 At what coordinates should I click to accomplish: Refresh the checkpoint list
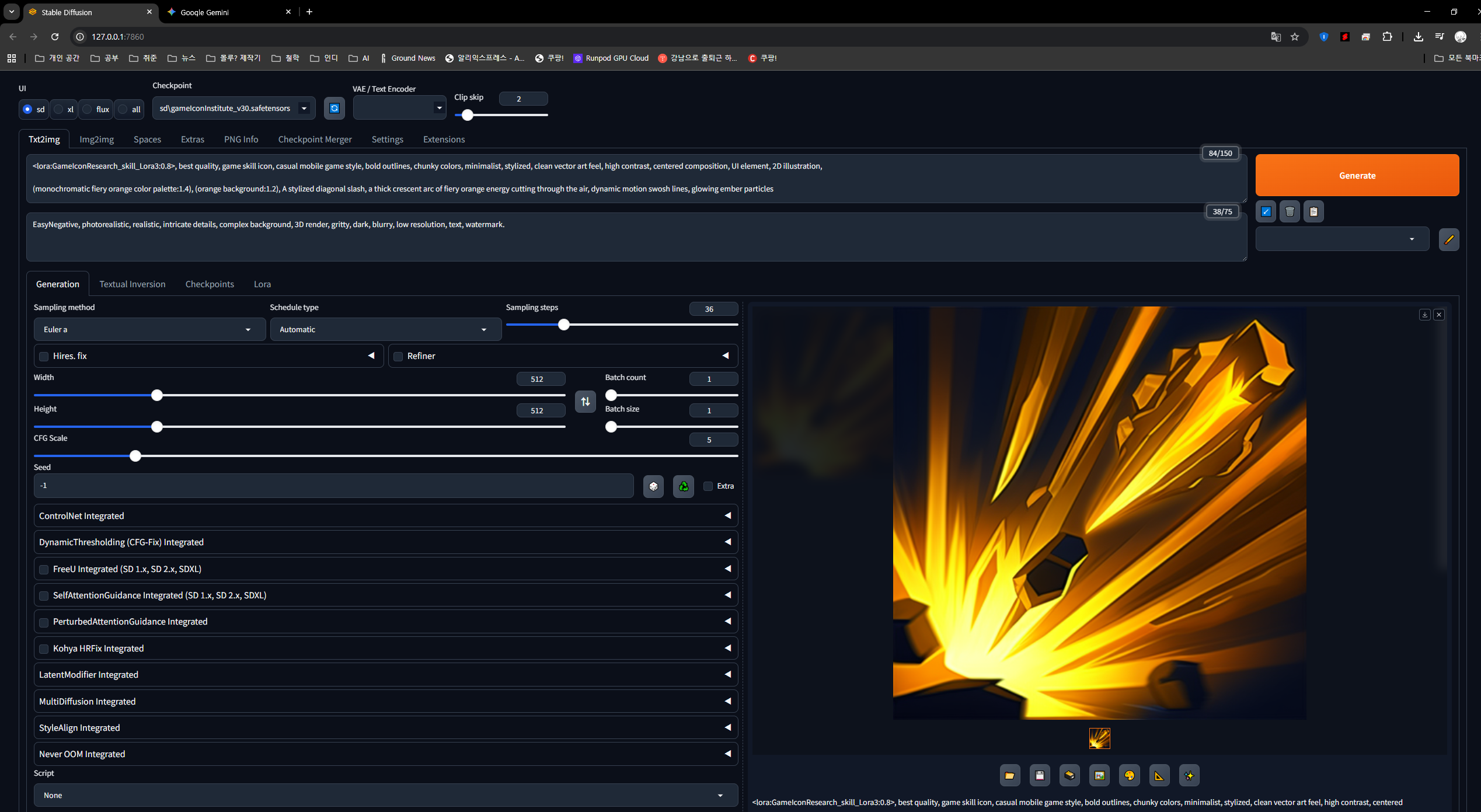334,108
